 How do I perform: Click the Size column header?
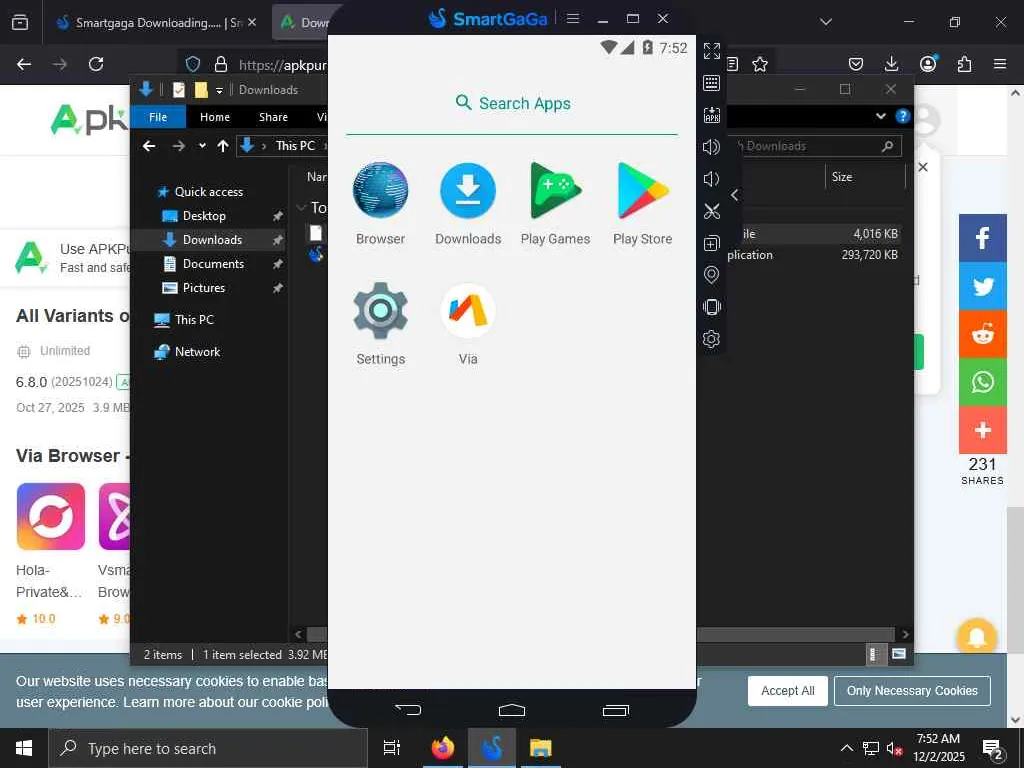(865, 177)
